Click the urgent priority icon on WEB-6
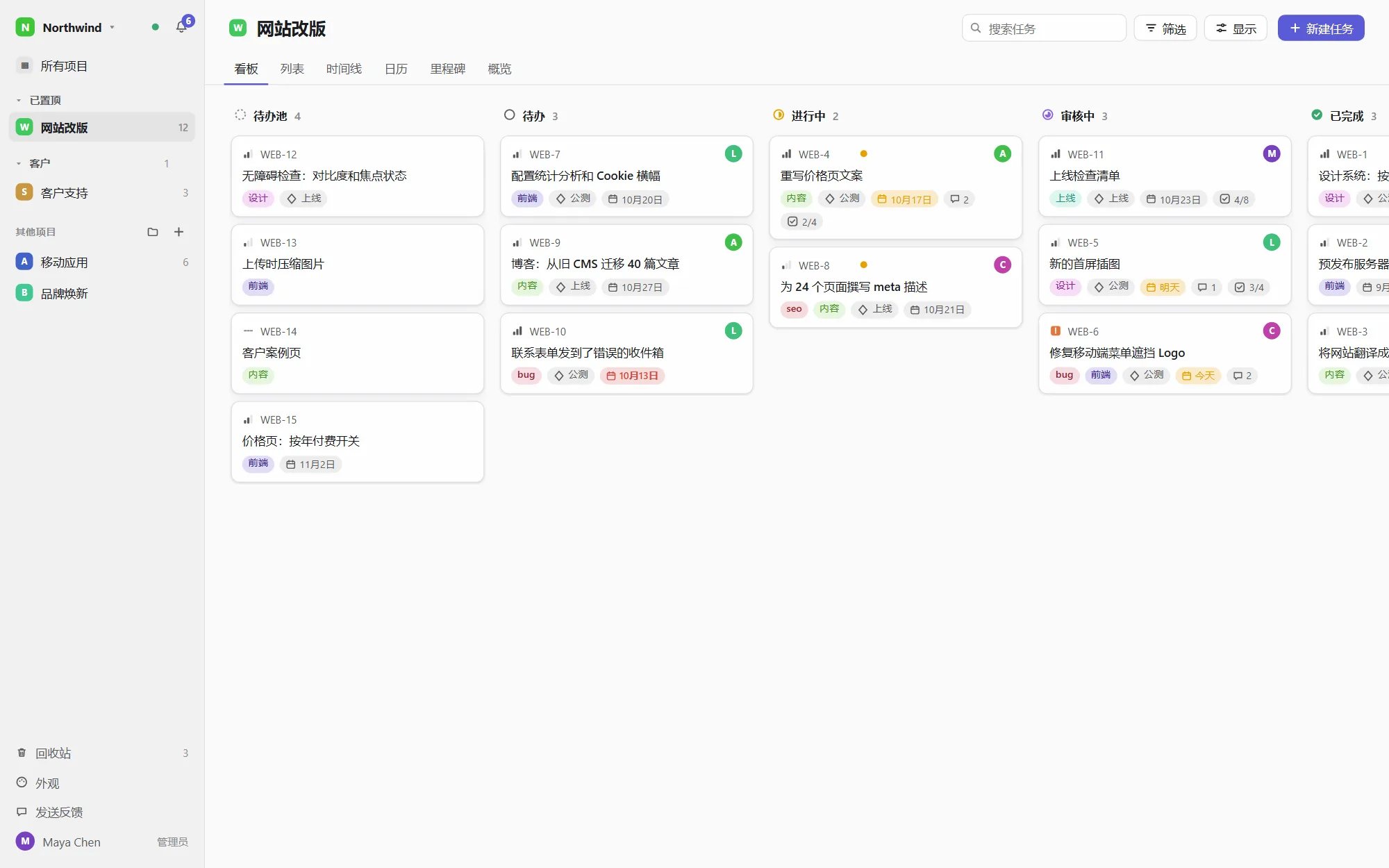Image resolution: width=1389 pixels, height=868 pixels. (x=1055, y=331)
